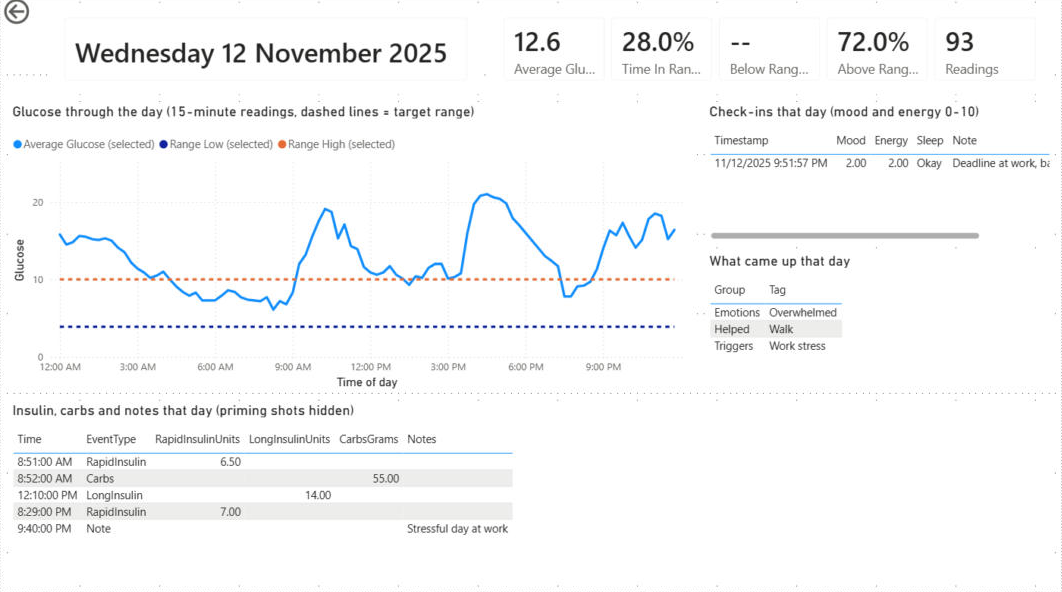The image size is (1062, 592).
Task: Click the Check-ins that day visual title
Action: tap(844, 112)
